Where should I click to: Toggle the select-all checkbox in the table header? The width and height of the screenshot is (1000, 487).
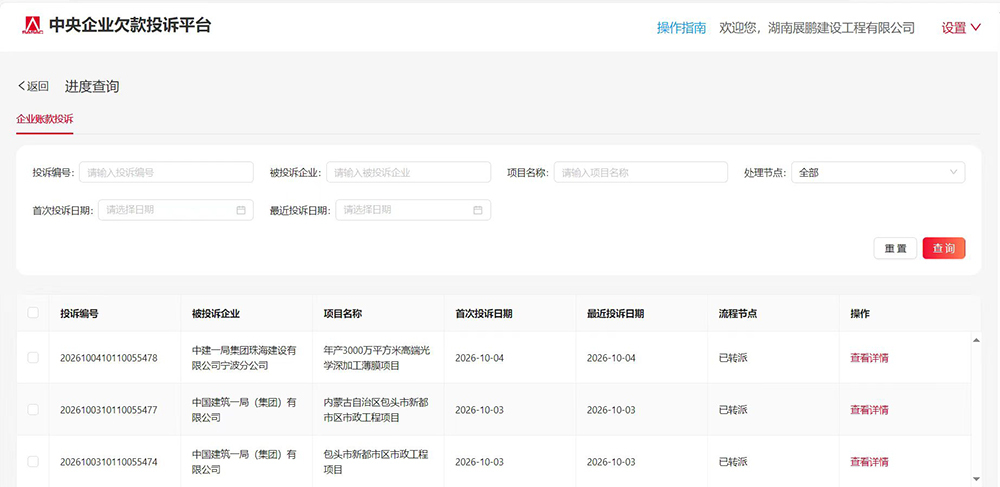click(x=33, y=313)
